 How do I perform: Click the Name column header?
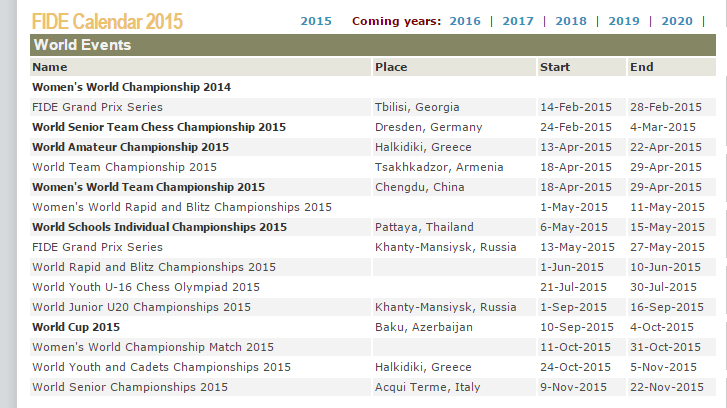[50, 67]
